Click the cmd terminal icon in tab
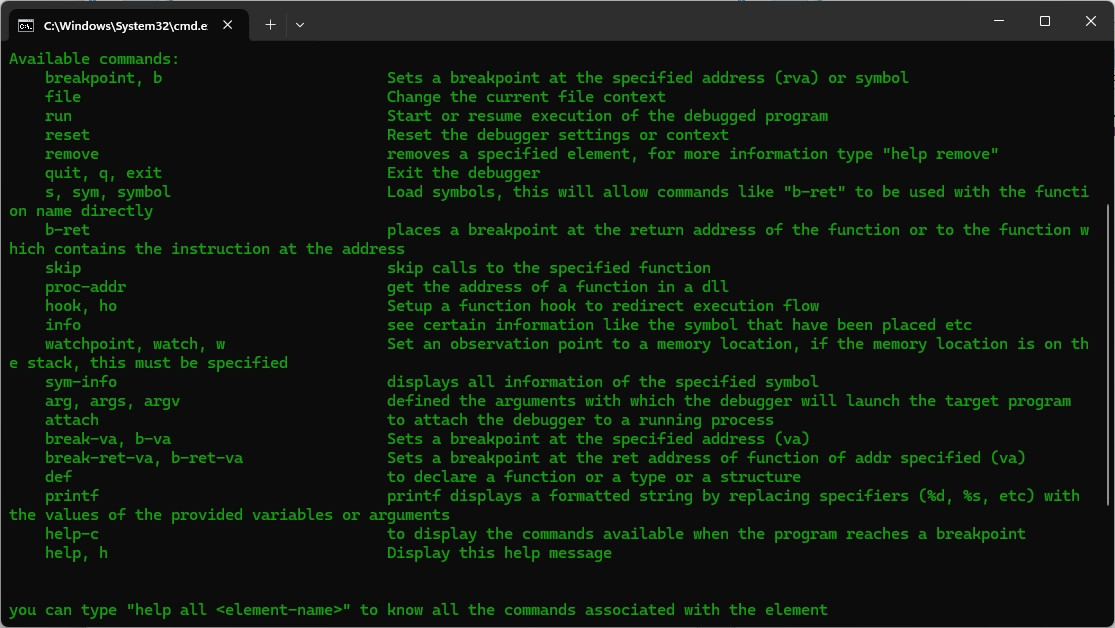This screenshot has height=628, width=1115. pos(26,26)
